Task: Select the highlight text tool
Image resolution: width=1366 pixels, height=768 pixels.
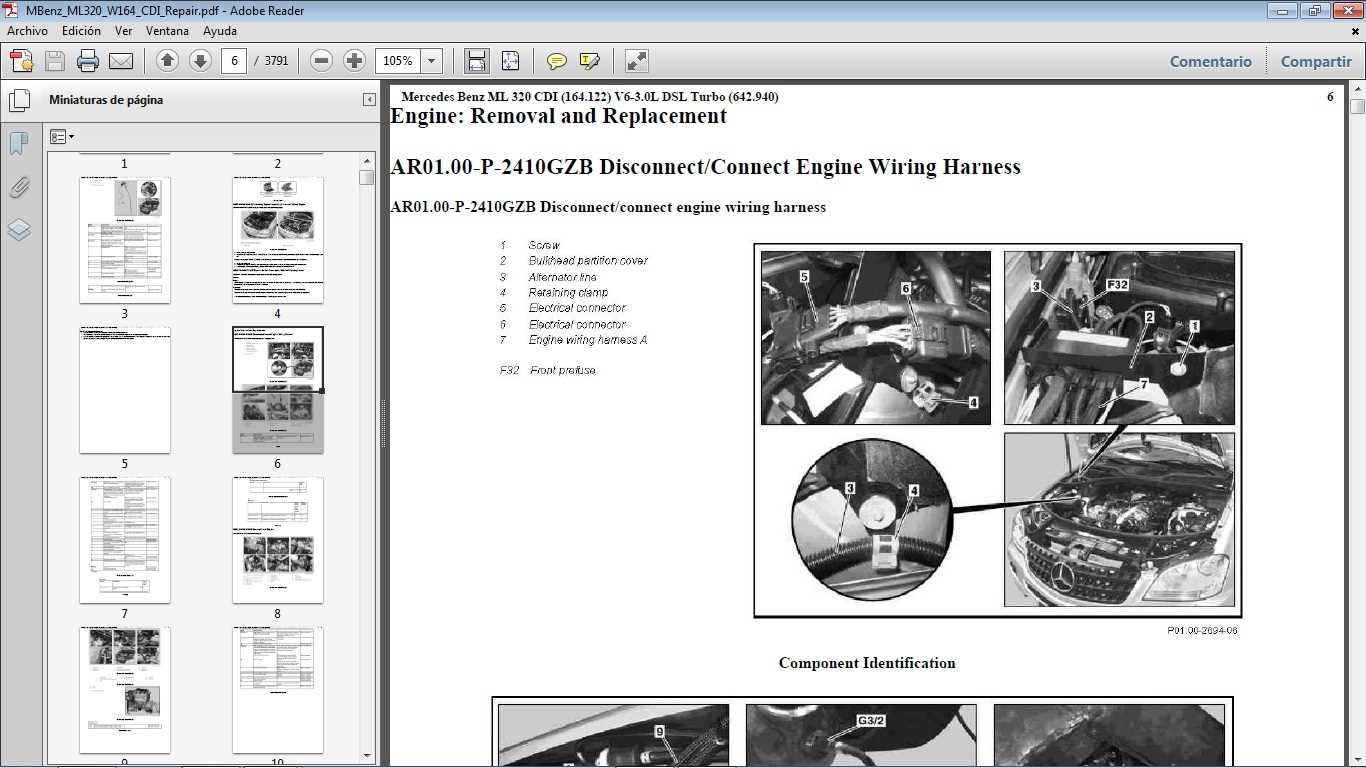Action: [590, 61]
